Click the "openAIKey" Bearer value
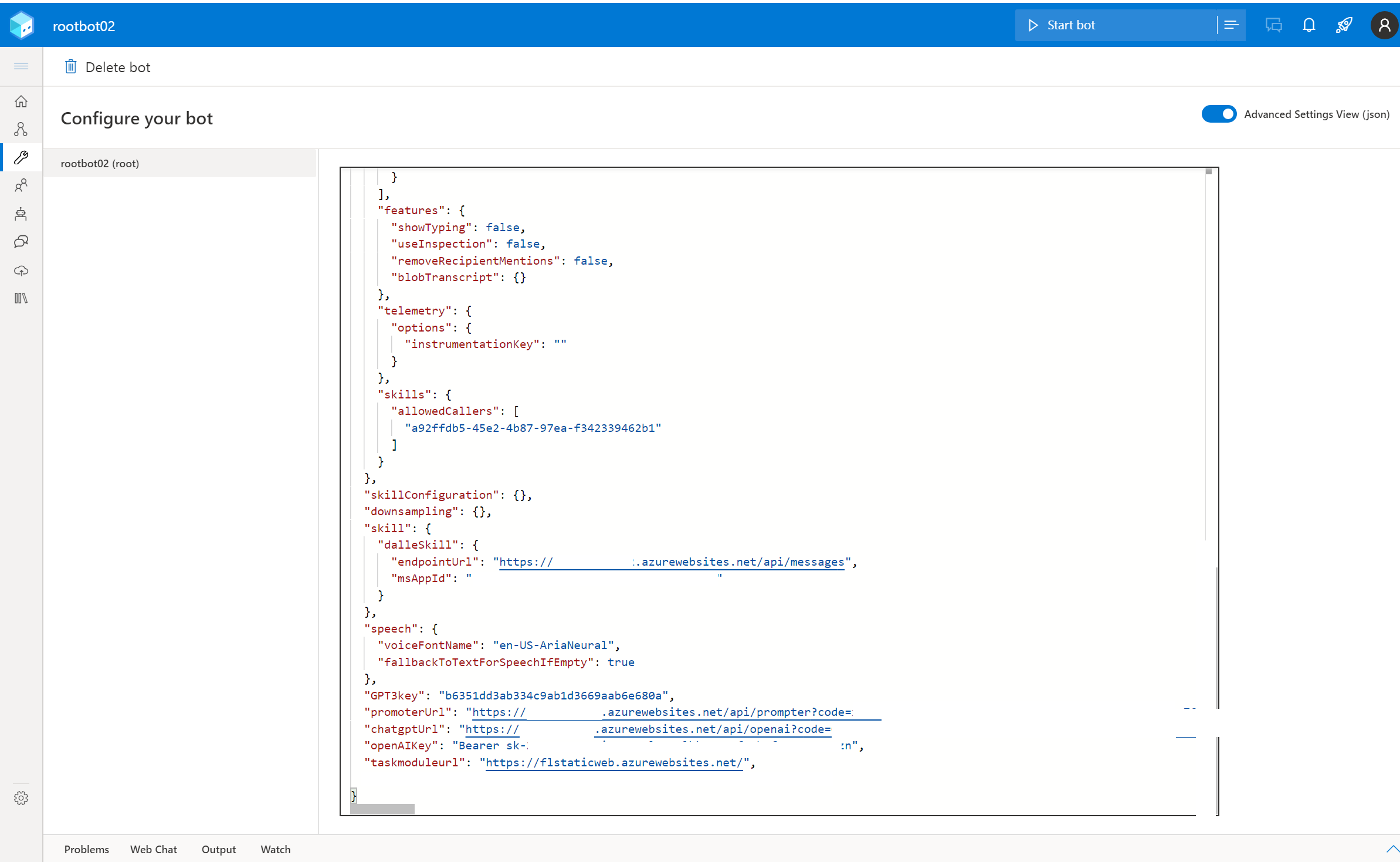1400x862 pixels. click(655, 746)
